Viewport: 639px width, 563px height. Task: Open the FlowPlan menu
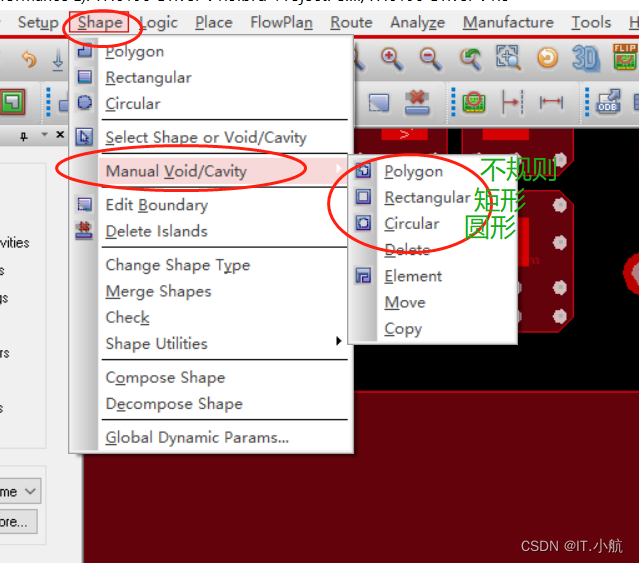coord(281,22)
